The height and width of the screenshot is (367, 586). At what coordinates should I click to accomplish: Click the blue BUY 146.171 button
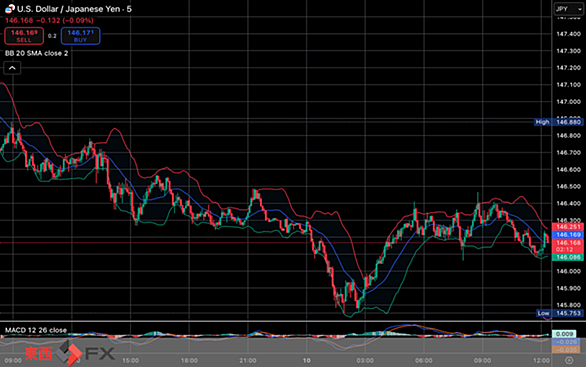(80, 36)
